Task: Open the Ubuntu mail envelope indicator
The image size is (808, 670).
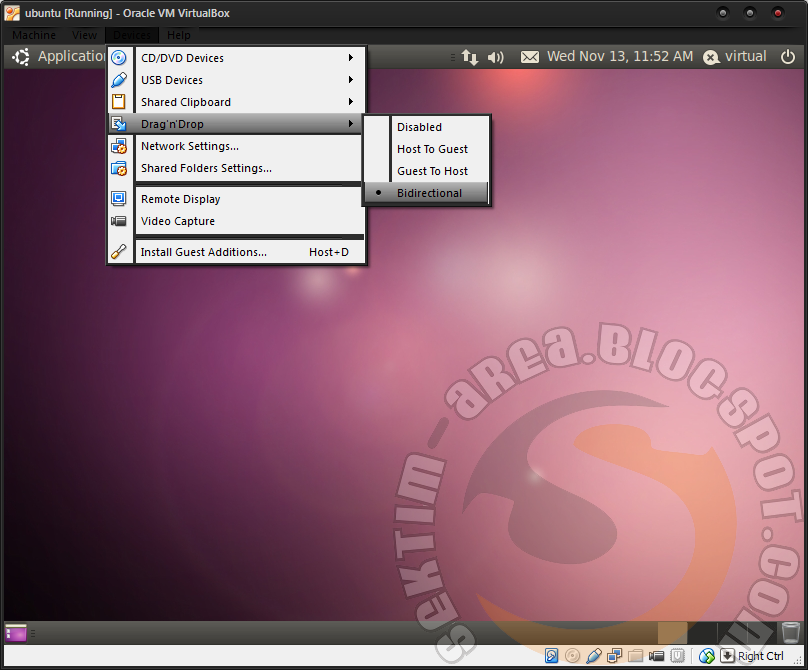Action: [x=530, y=57]
